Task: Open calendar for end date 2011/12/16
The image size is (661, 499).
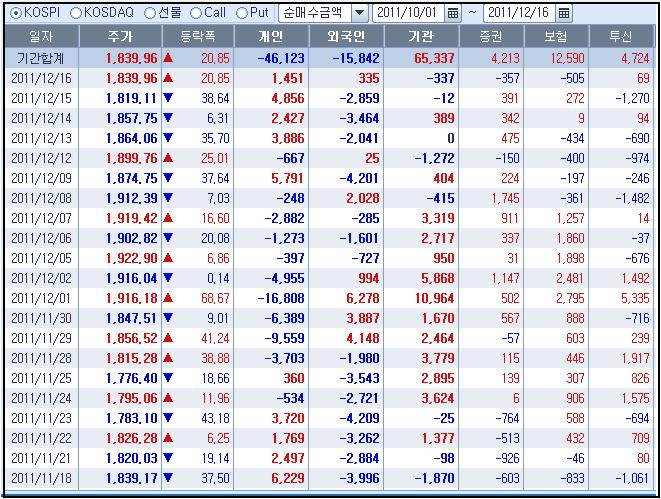Action: click(x=564, y=13)
